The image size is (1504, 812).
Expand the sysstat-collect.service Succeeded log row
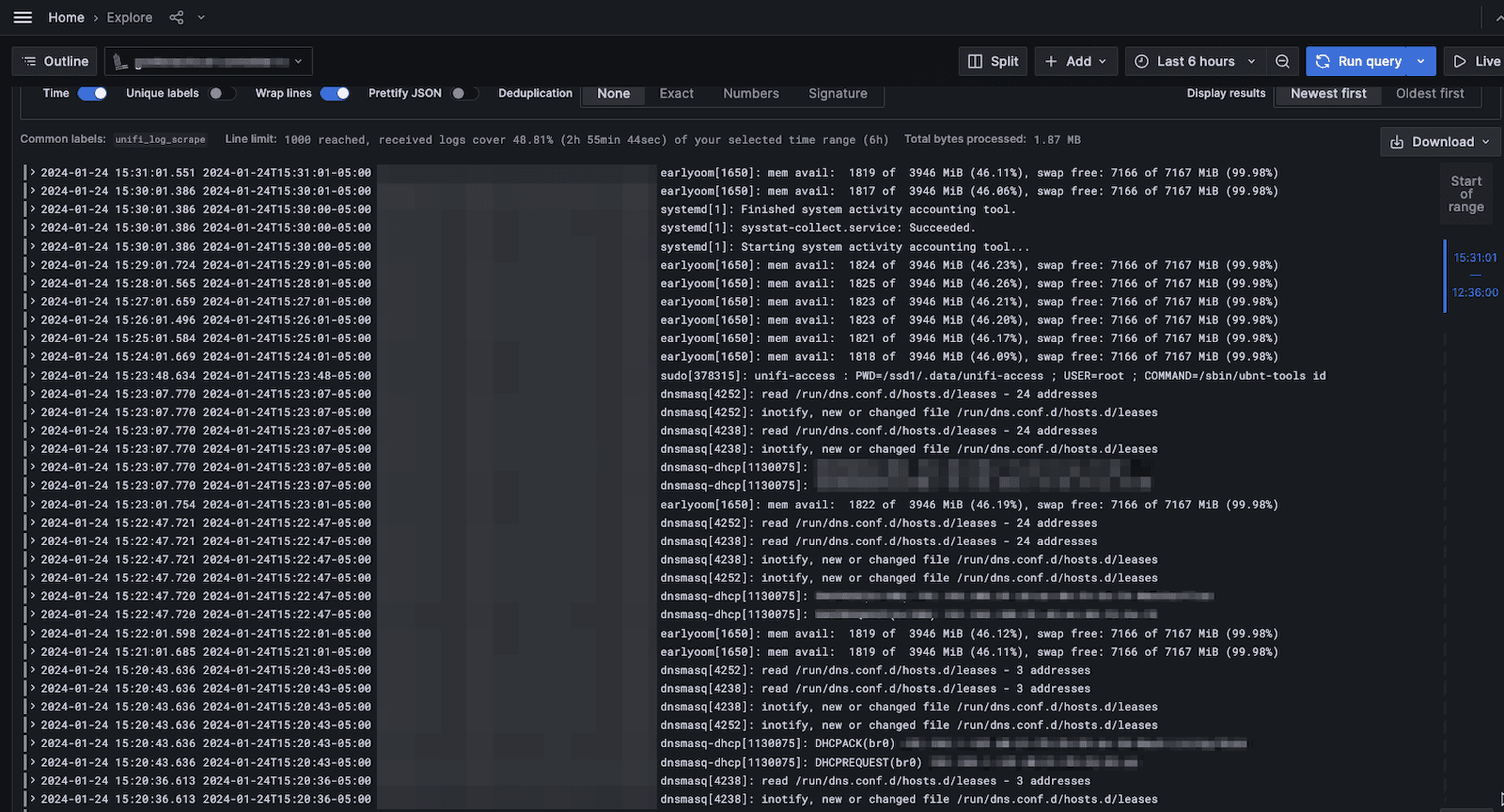point(33,227)
